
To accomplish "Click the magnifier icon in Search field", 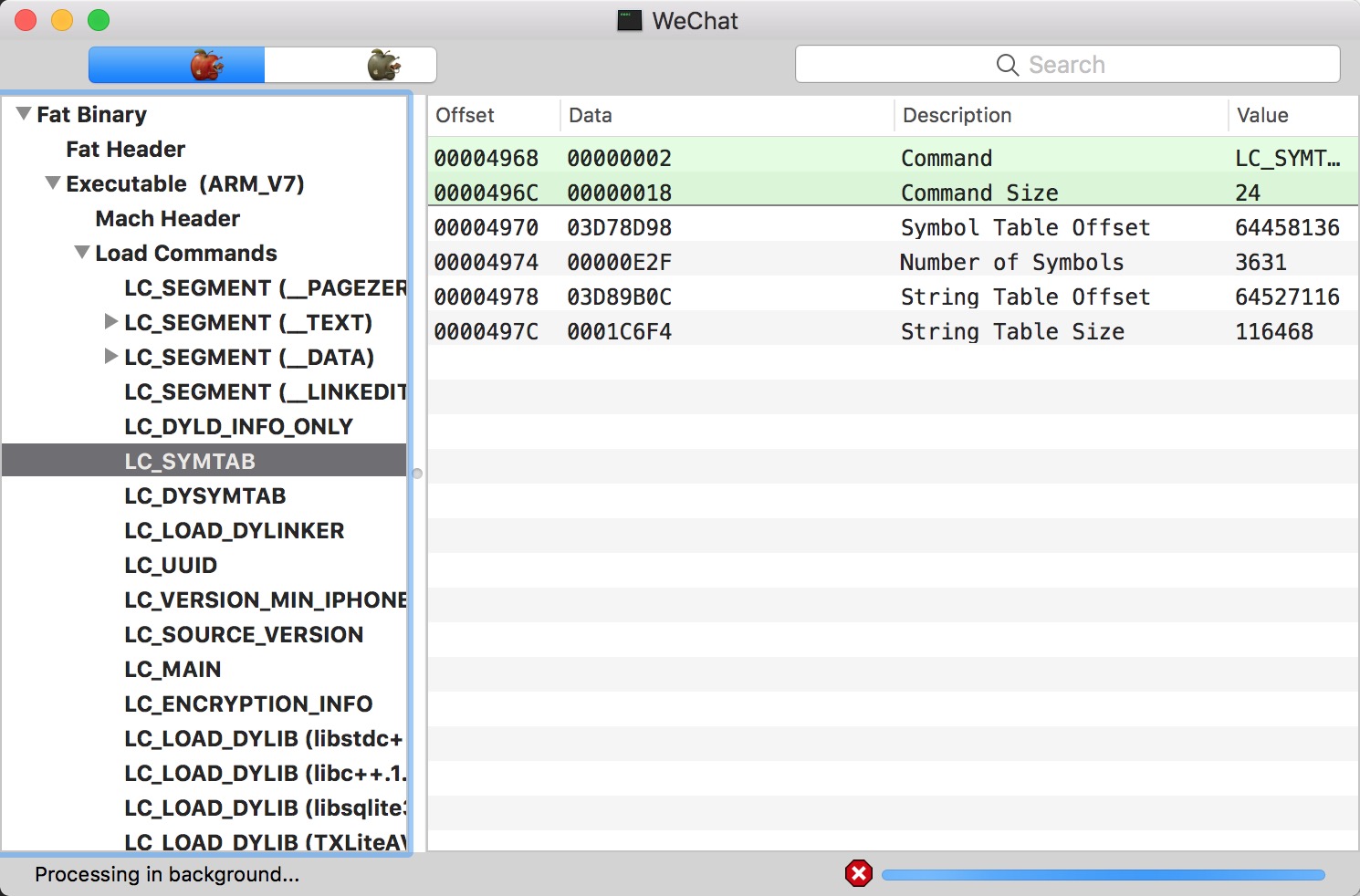I will pyautogui.click(x=1008, y=65).
